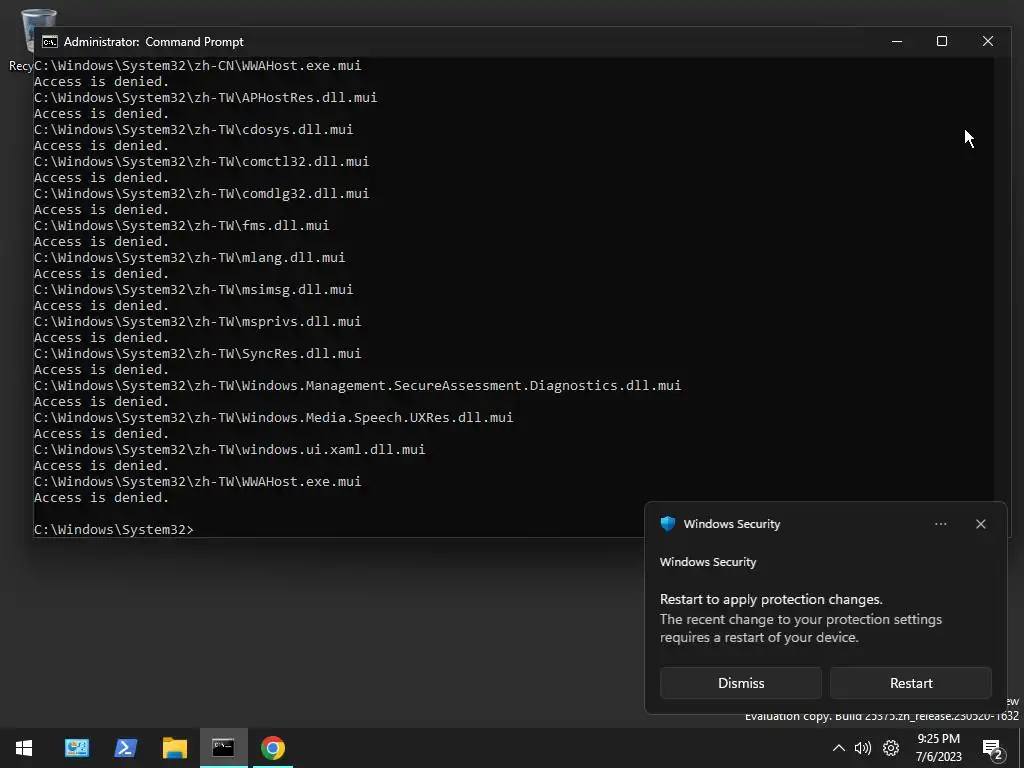Click the zh-TW\APHostRes.dll.mui path line
Screen dimensions: 1024x768
click(205, 97)
